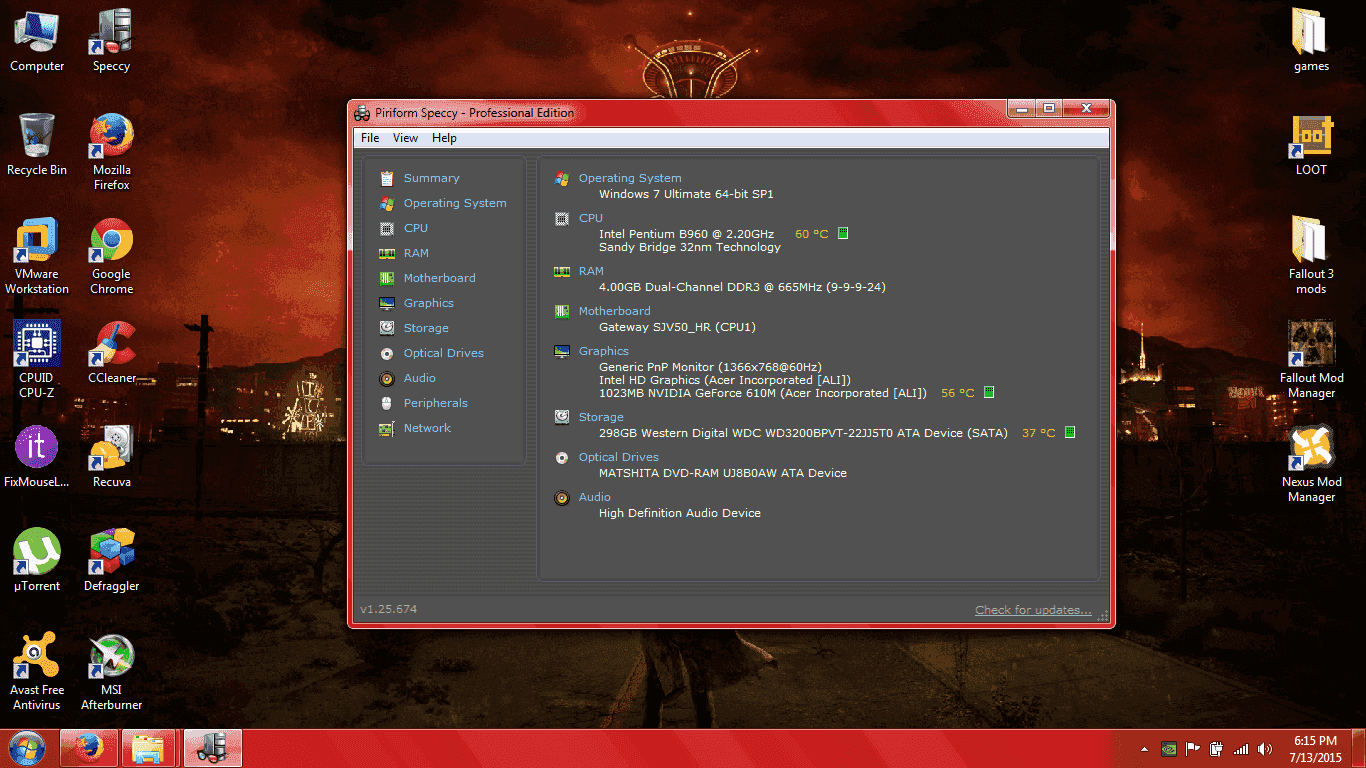
Task: Select Operating System in the left sidebar
Action: [455, 203]
